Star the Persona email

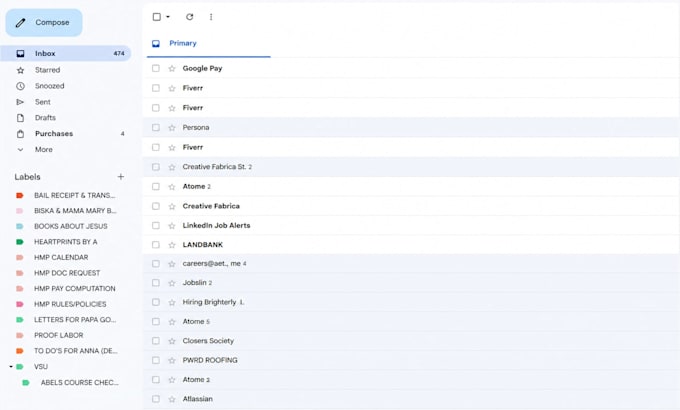click(172, 128)
